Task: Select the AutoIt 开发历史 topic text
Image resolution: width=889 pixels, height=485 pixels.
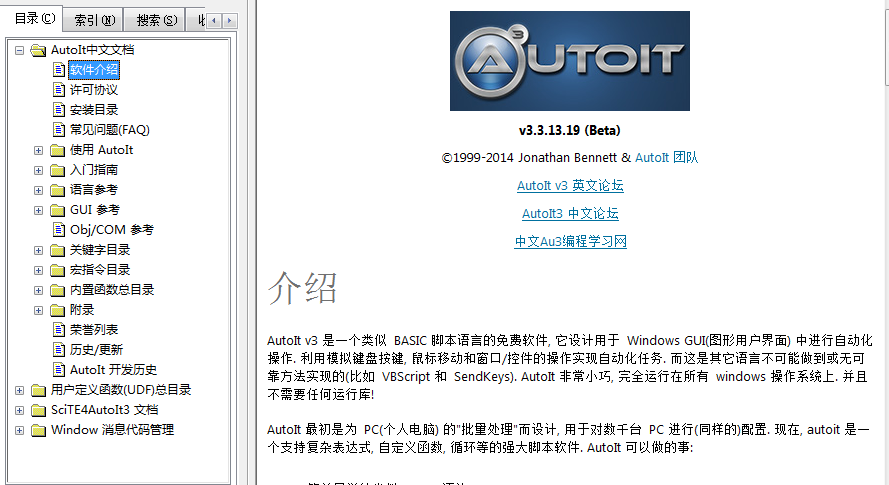Action: [x=113, y=369]
